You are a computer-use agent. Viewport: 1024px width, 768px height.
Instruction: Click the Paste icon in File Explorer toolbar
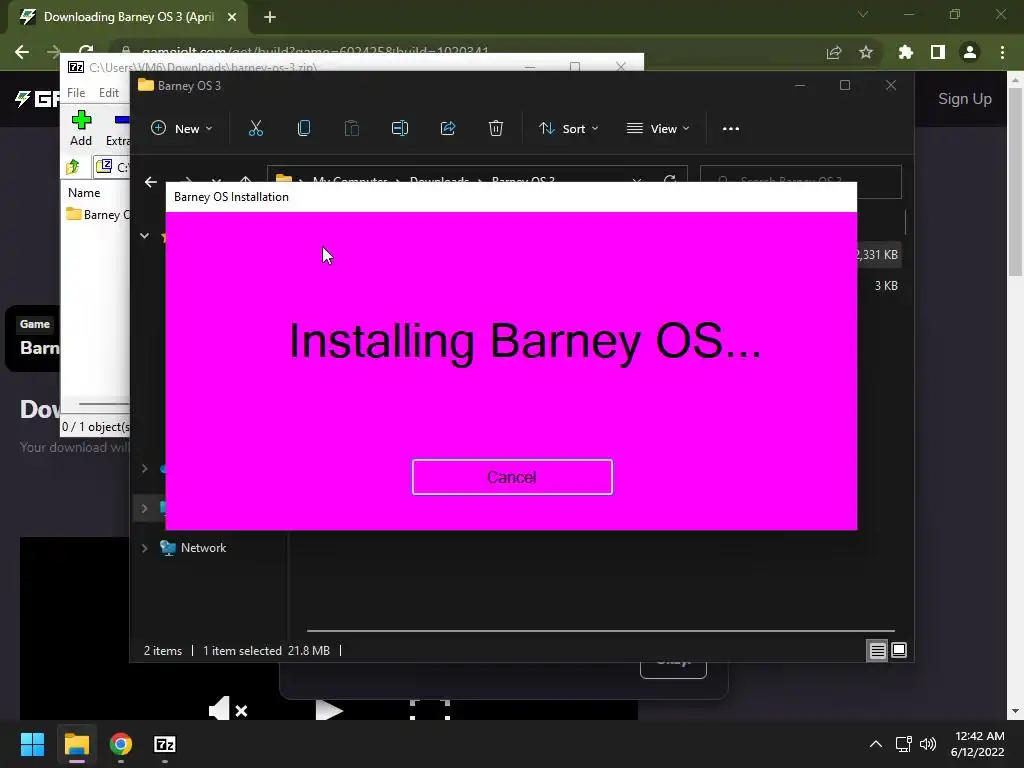(x=351, y=129)
